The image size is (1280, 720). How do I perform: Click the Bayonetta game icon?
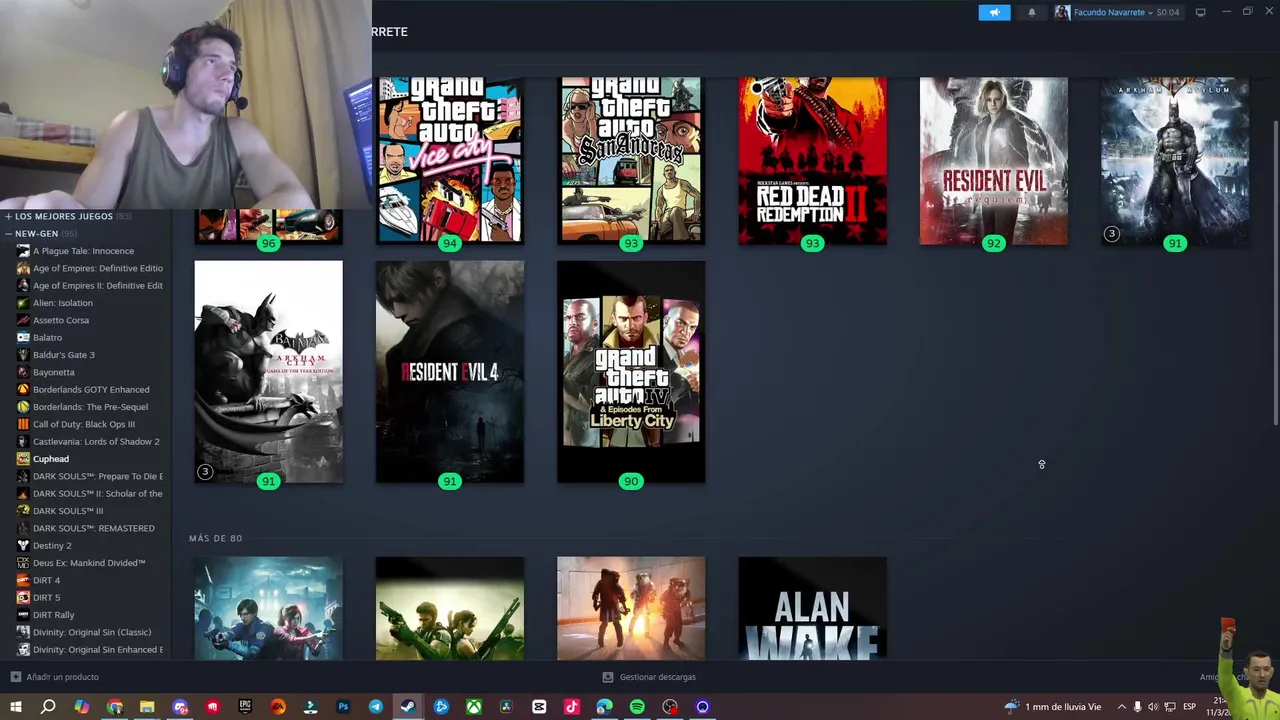(23, 372)
